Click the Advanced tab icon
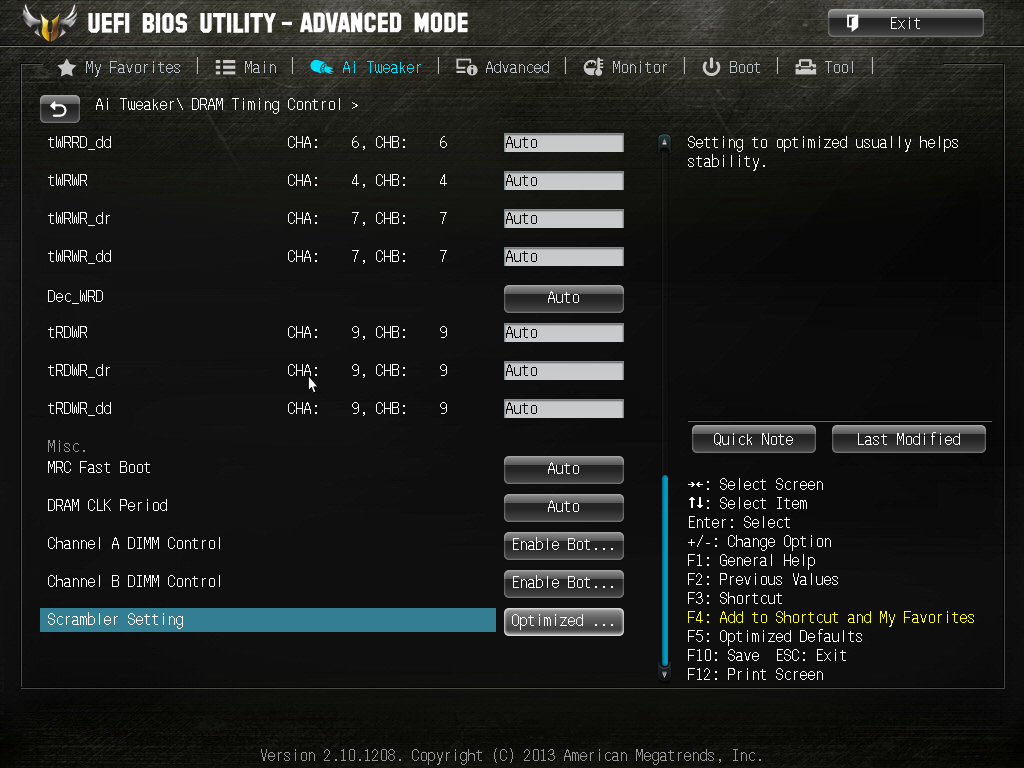 click(466, 67)
